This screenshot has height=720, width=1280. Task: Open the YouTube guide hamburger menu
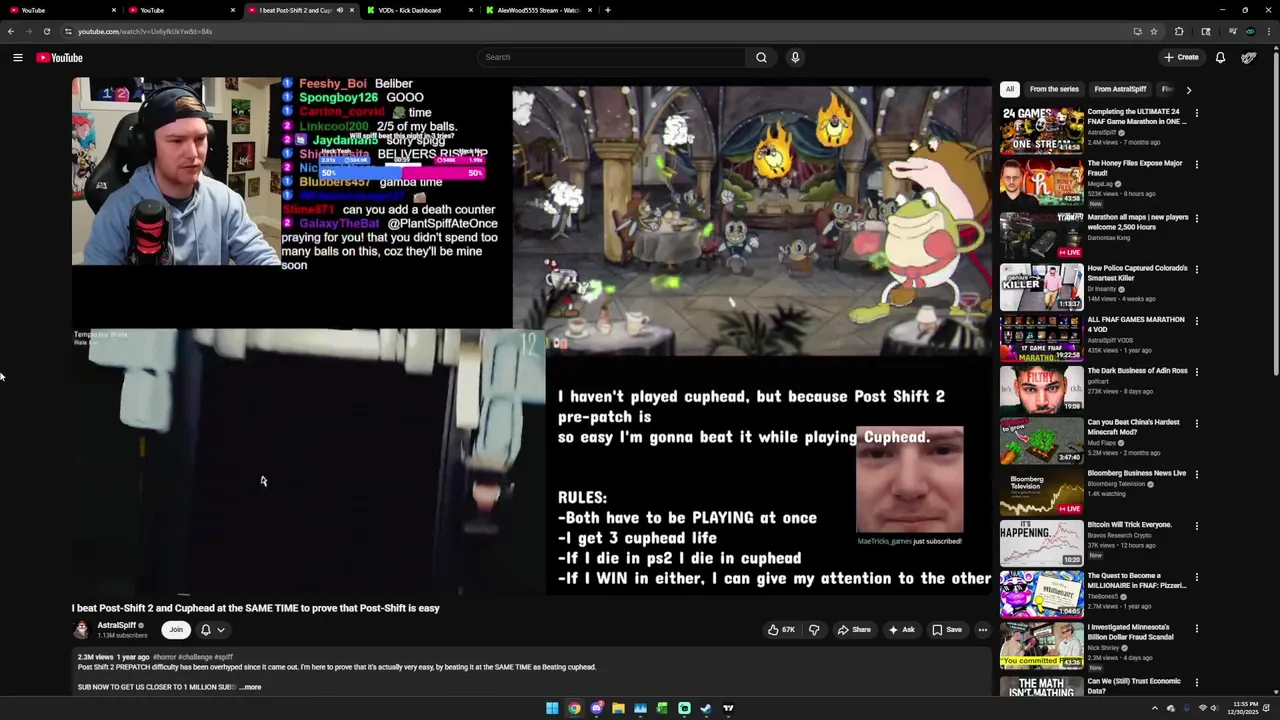point(18,57)
